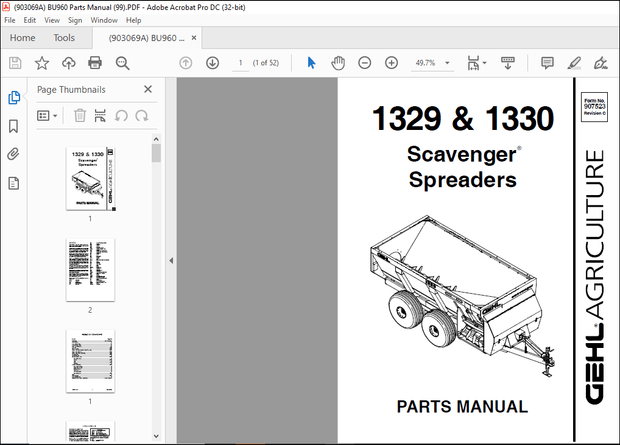The height and width of the screenshot is (445, 620).
Task: Add bookmark star icon in toolbar
Action: point(42,63)
